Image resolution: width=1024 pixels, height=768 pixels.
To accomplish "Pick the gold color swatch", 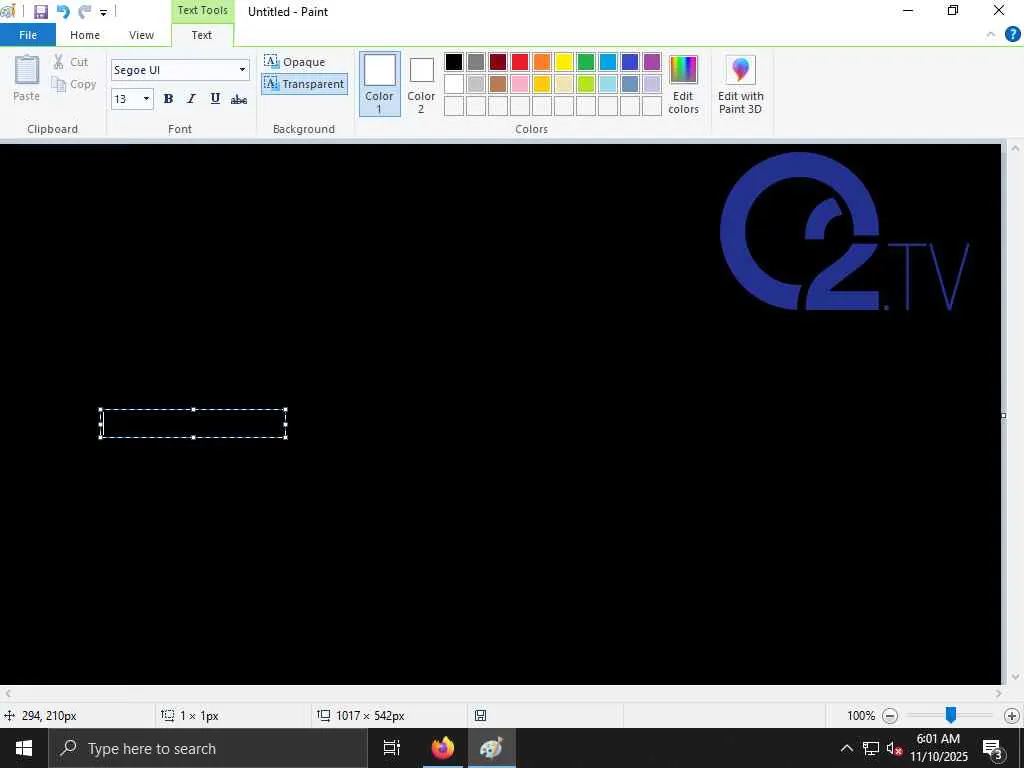I will (x=542, y=84).
